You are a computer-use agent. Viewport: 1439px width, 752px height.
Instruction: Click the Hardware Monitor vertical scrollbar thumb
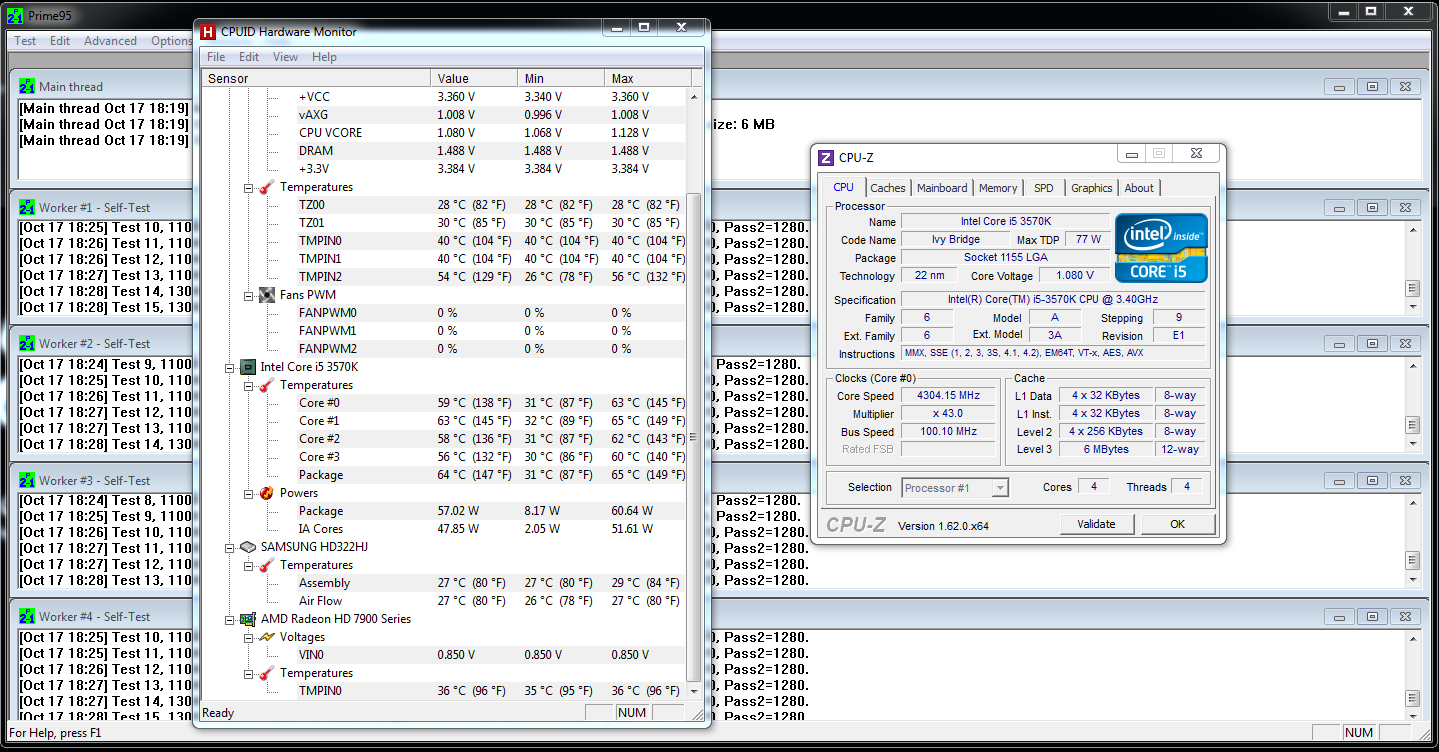click(696, 436)
